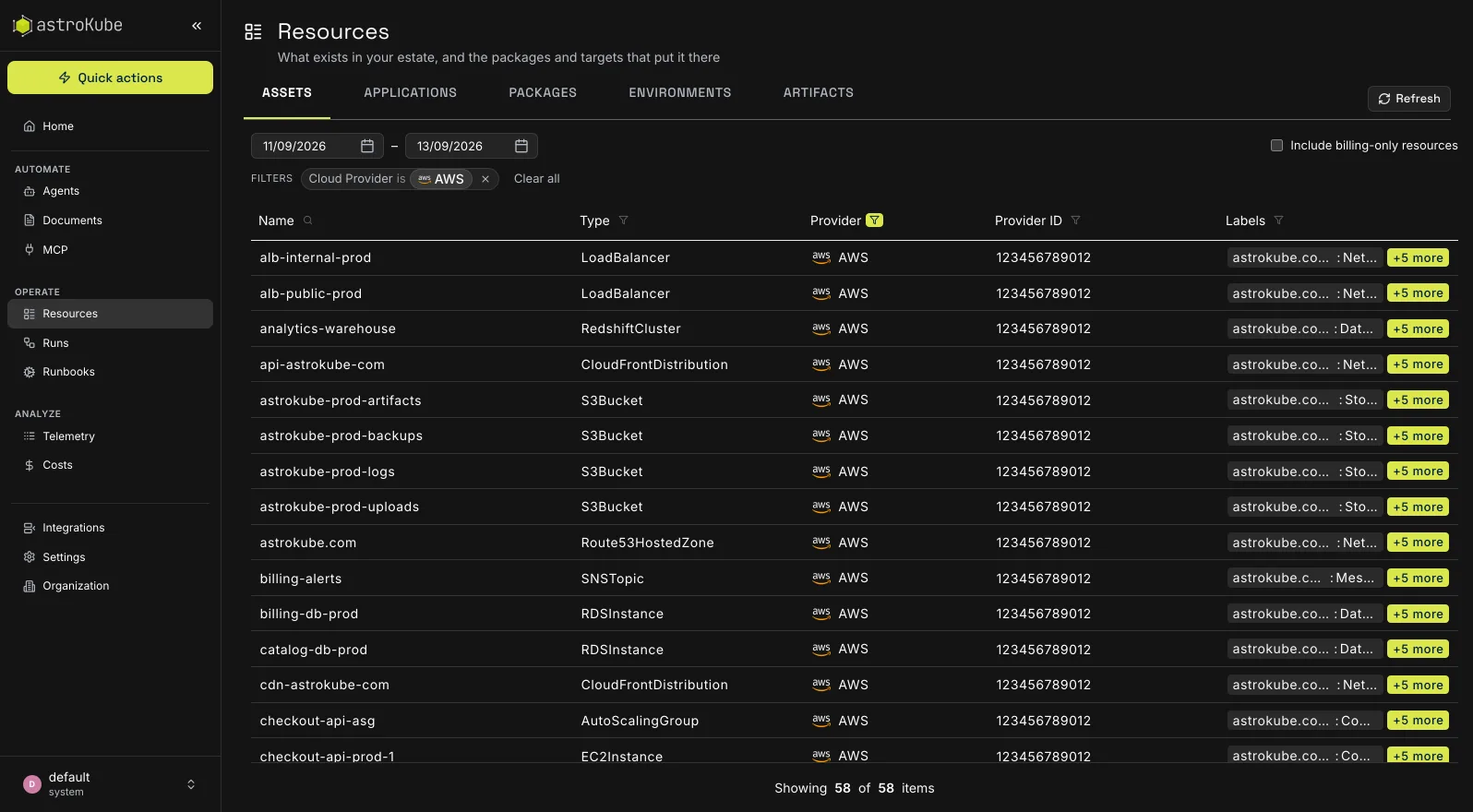
Task: Sort by the Name column header
Action: [276, 221]
